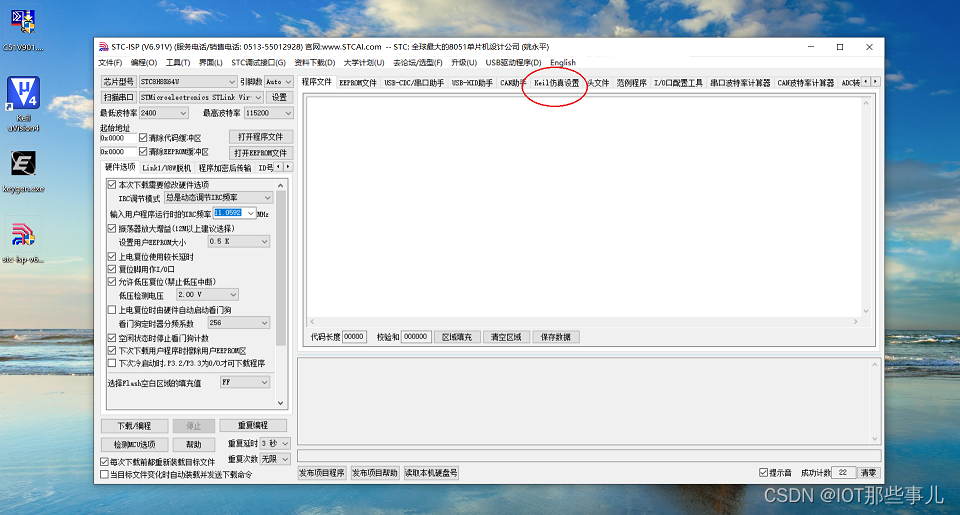Screen dimensions: 960x515
Task: Open the IRC调节模式 dropdown
Action: click(218, 198)
